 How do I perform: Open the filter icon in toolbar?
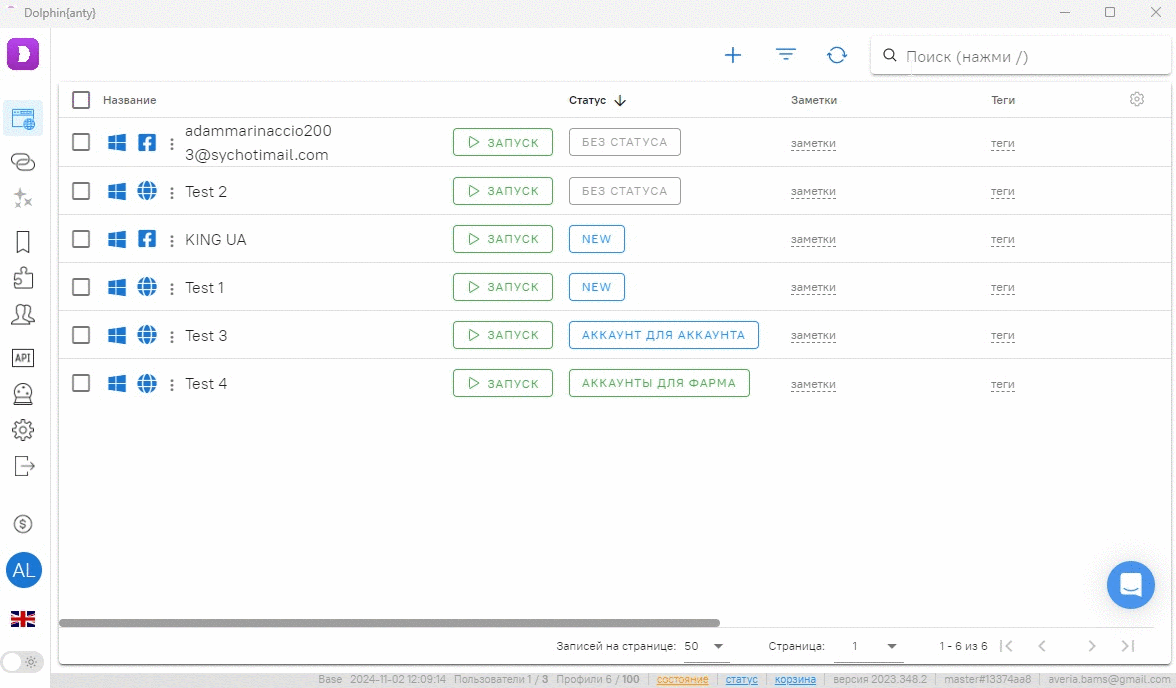pos(786,55)
